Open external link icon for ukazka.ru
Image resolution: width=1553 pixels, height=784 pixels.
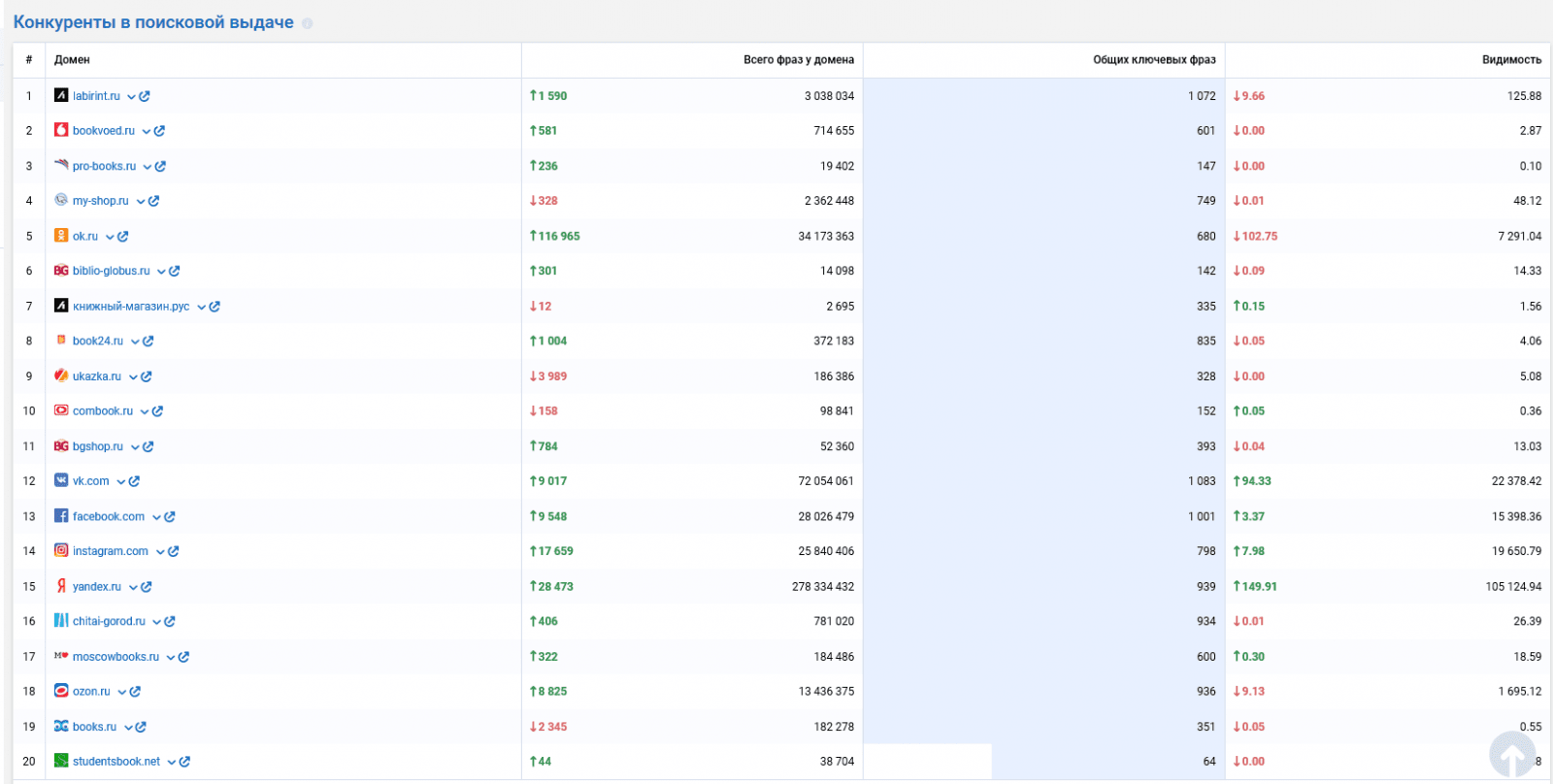(x=146, y=376)
